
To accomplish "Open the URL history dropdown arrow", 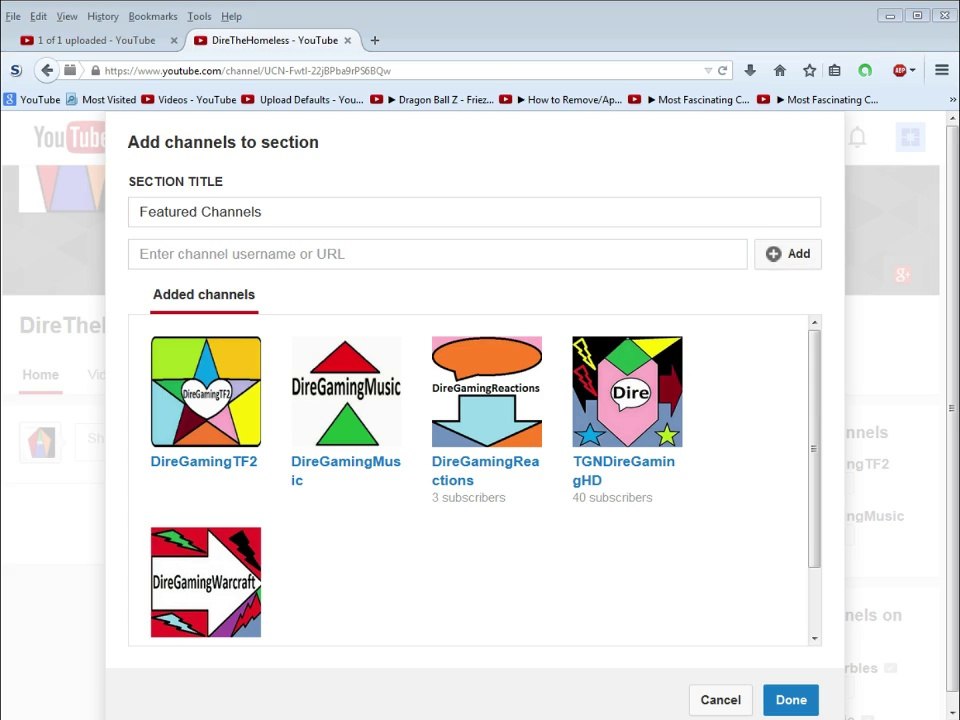I will [x=708, y=70].
